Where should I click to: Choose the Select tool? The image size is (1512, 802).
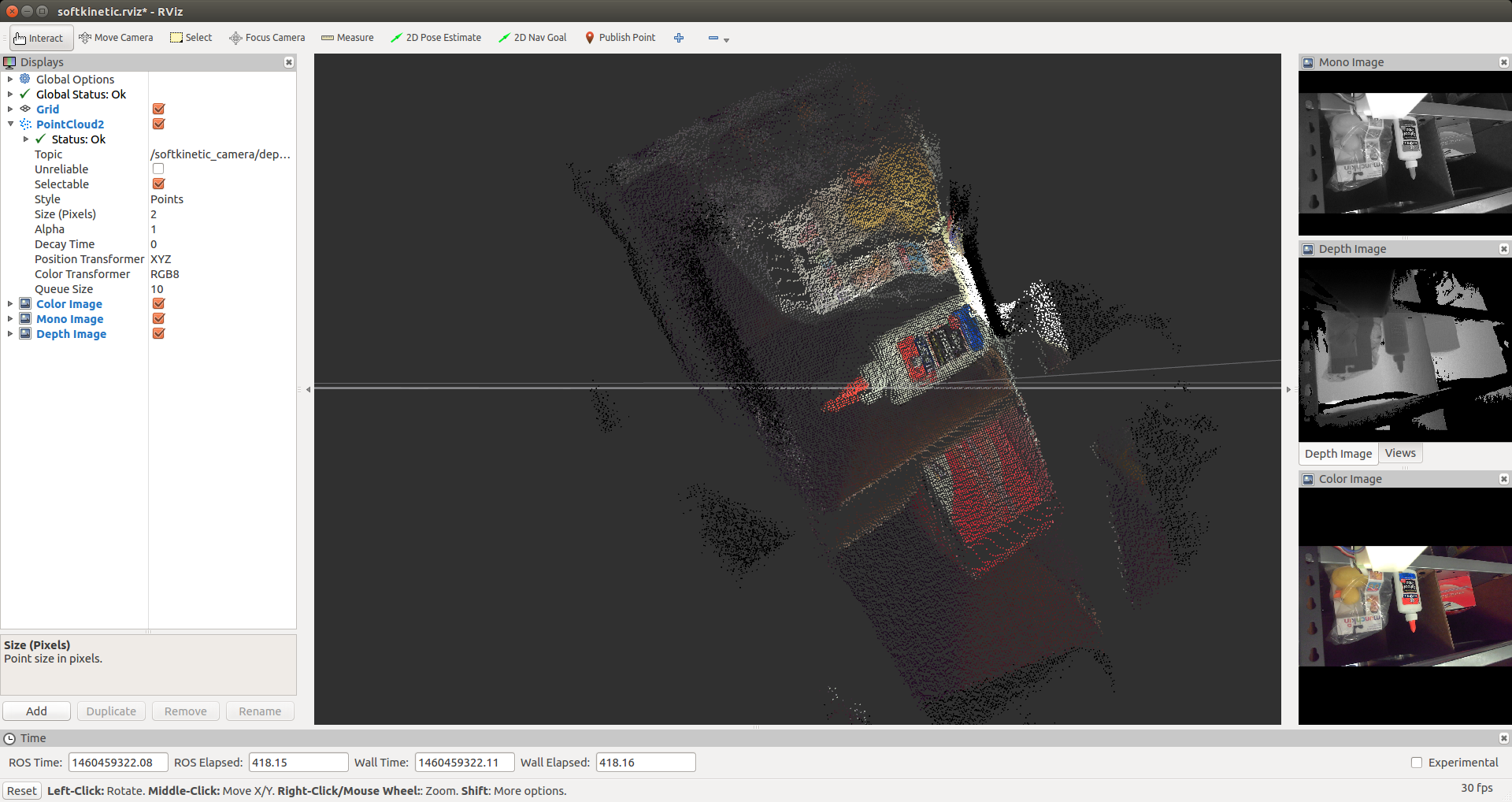point(191,38)
